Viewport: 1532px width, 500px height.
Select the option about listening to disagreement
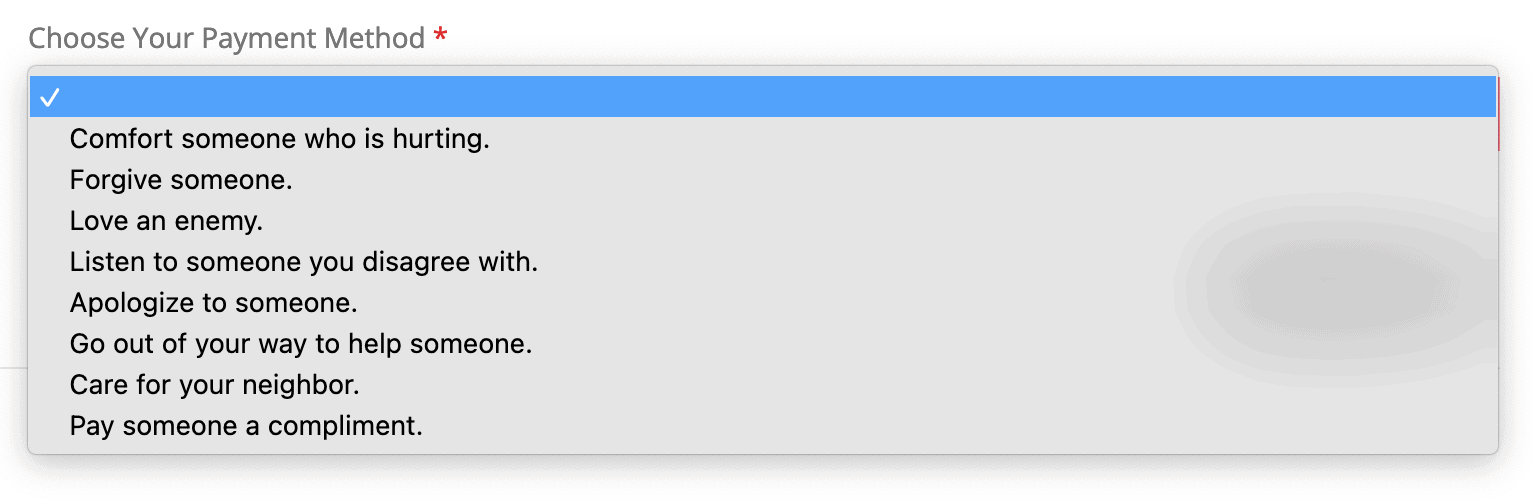click(x=304, y=262)
